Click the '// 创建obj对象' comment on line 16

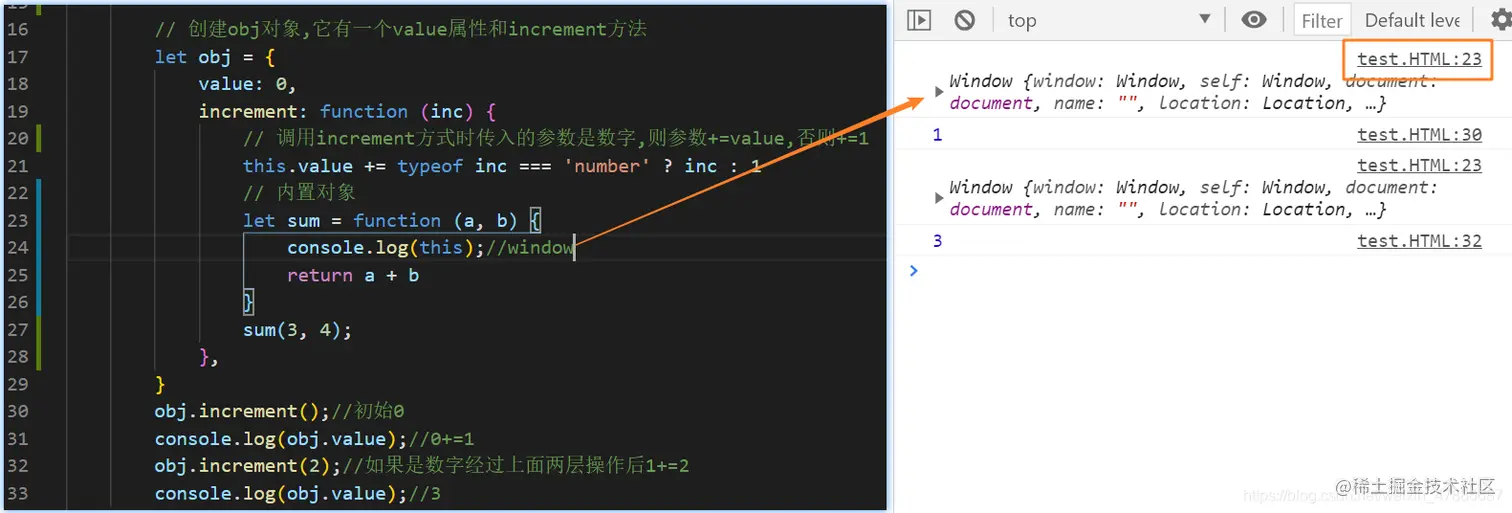[400, 29]
